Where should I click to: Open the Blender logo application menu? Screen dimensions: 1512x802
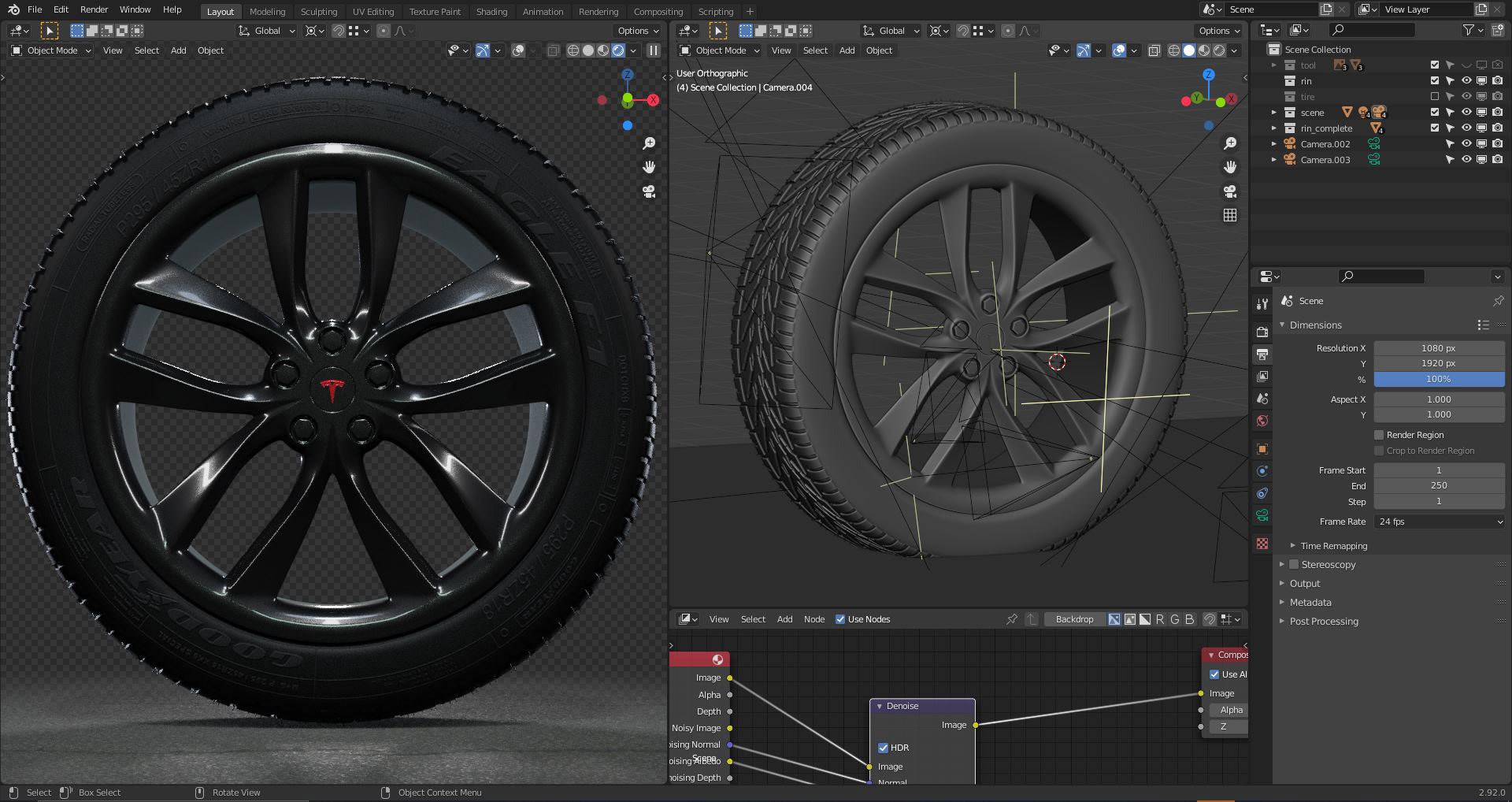[x=13, y=9]
